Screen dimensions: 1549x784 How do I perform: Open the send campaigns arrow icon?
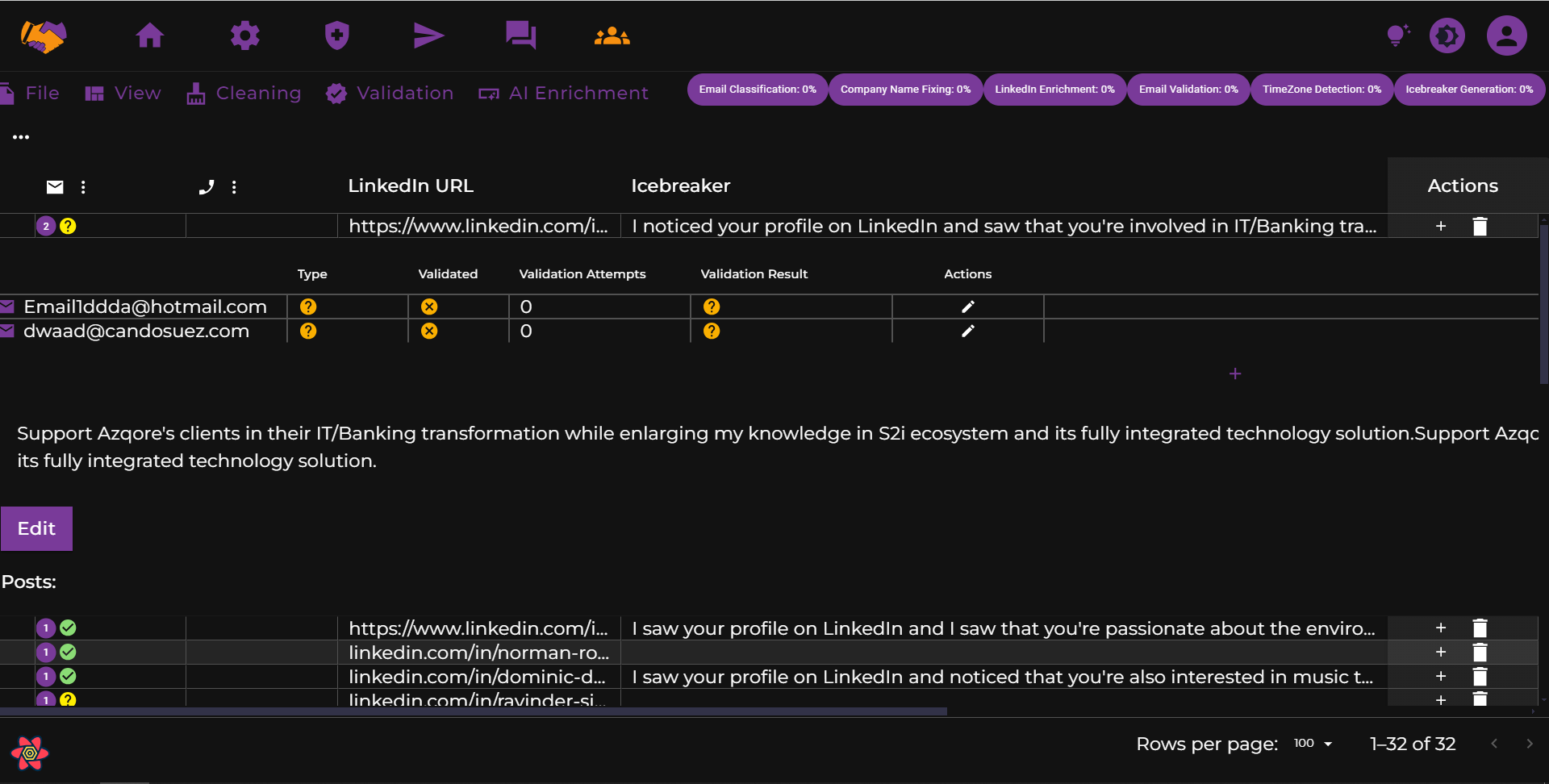428,35
